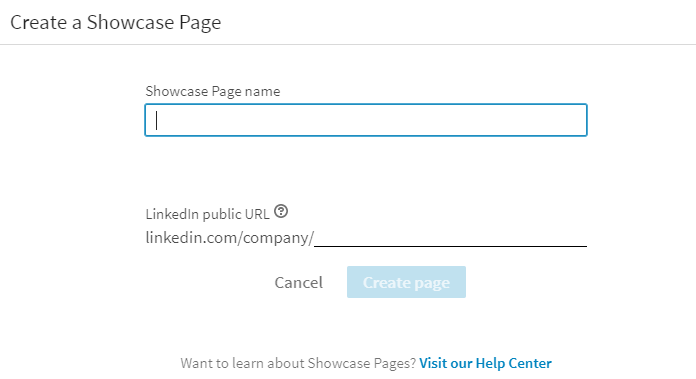Follow the Help Center hyperlink at bottom
696x379 pixels.
click(485, 363)
